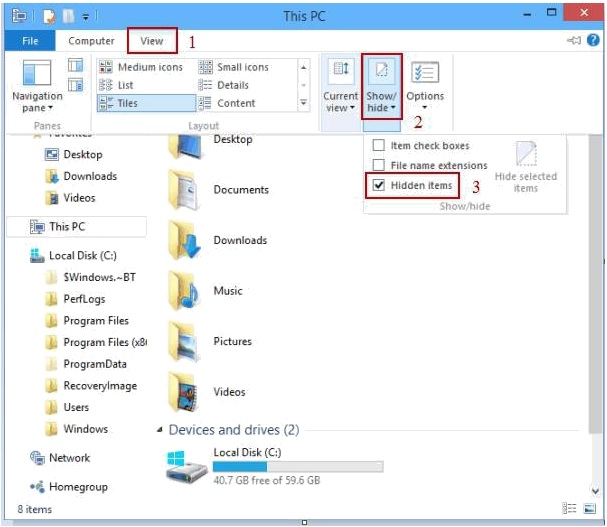Open the Music folder icon

(187, 291)
